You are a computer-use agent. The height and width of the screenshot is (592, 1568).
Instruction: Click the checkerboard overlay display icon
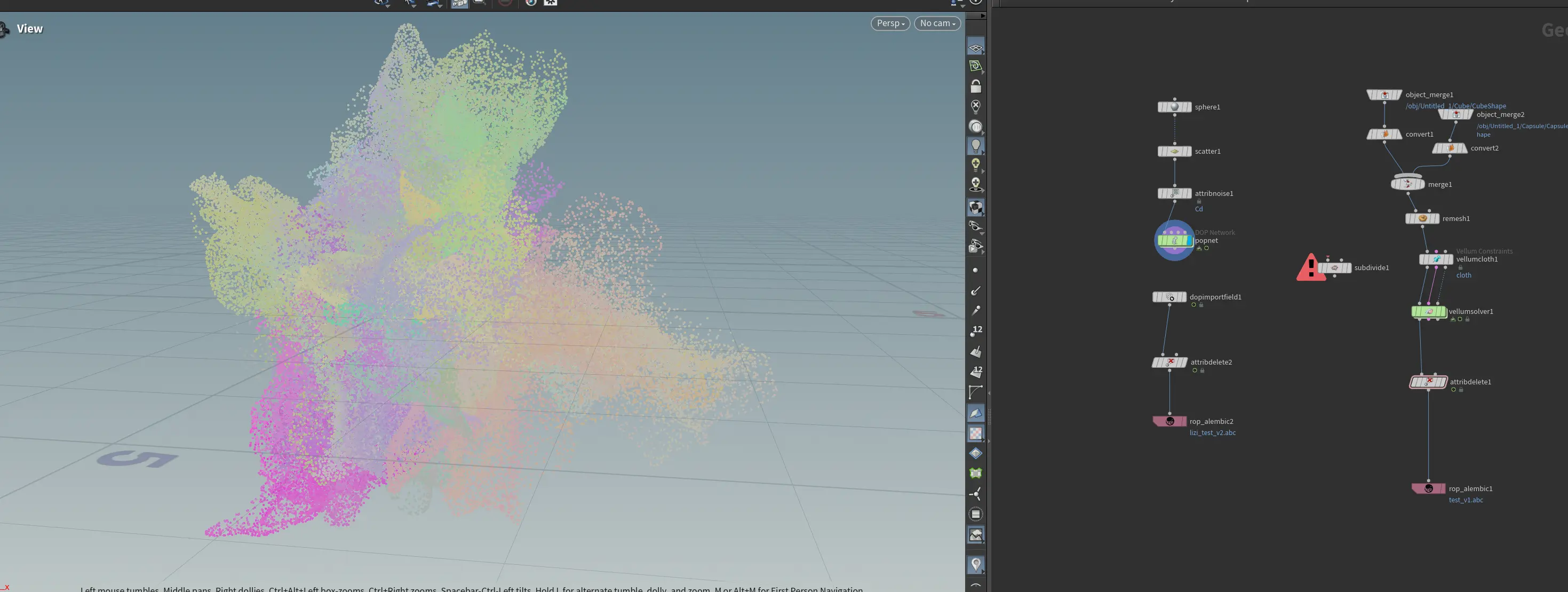tap(976, 433)
